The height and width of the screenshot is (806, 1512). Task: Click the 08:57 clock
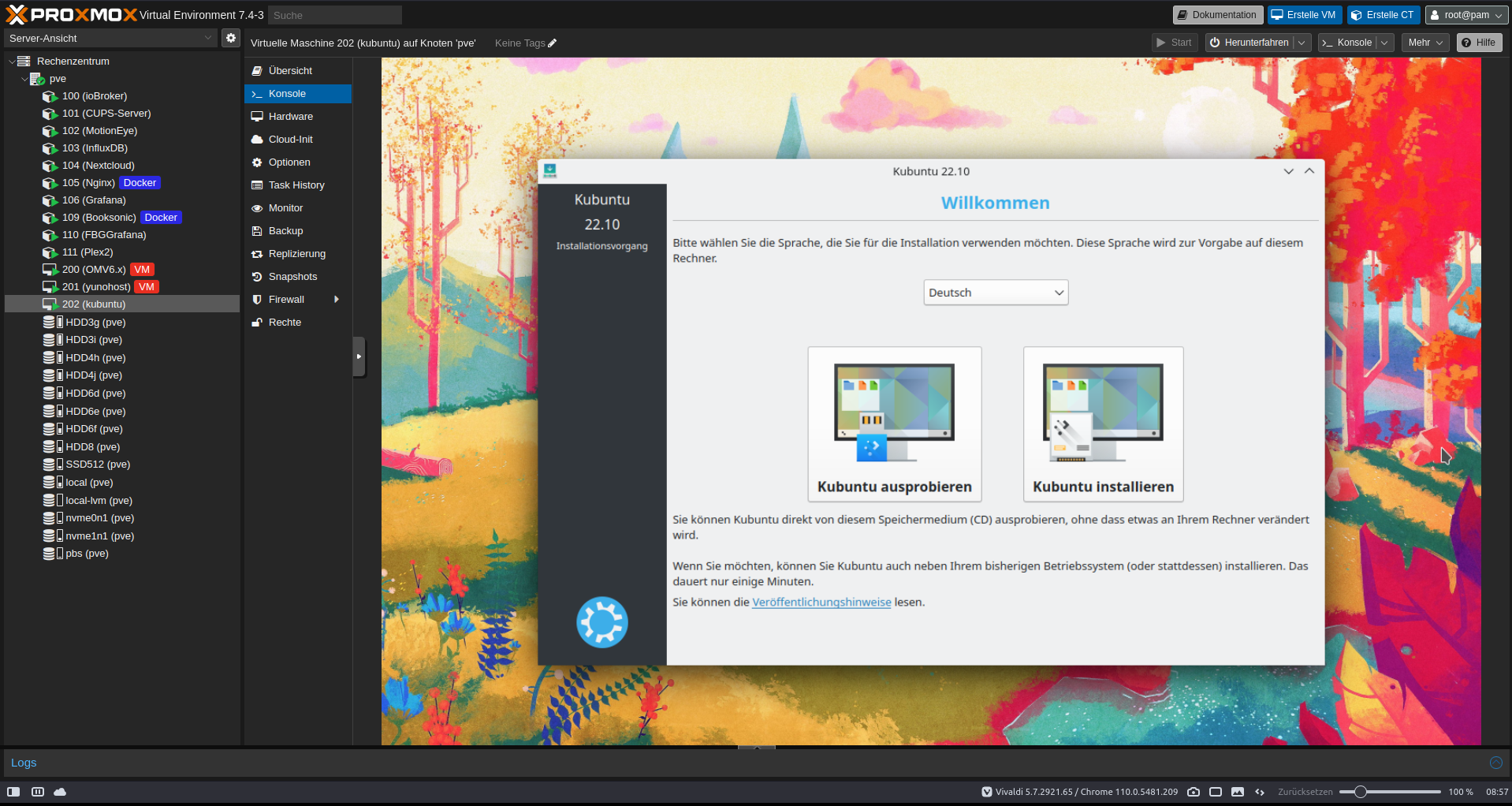(x=1497, y=792)
